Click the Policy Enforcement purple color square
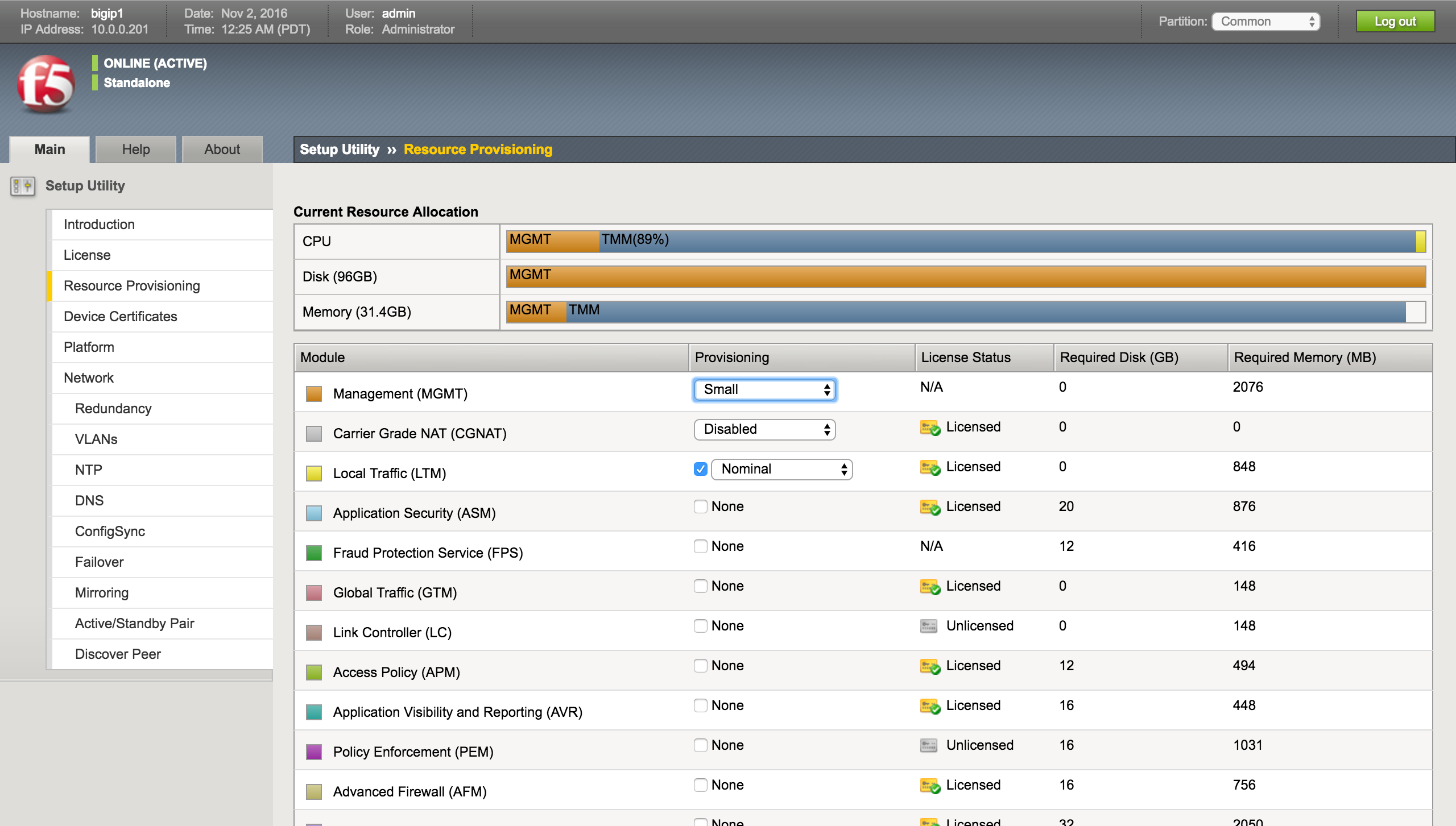The width and height of the screenshot is (1456, 826). [314, 752]
